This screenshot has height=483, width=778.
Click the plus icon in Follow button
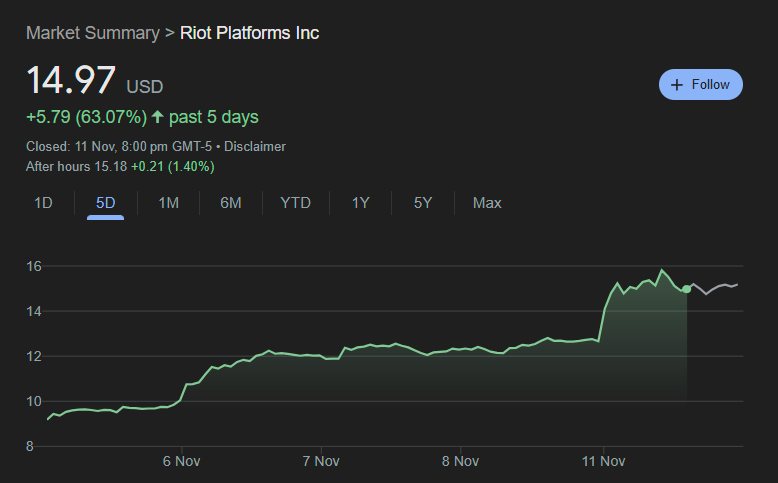click(677, 85)
